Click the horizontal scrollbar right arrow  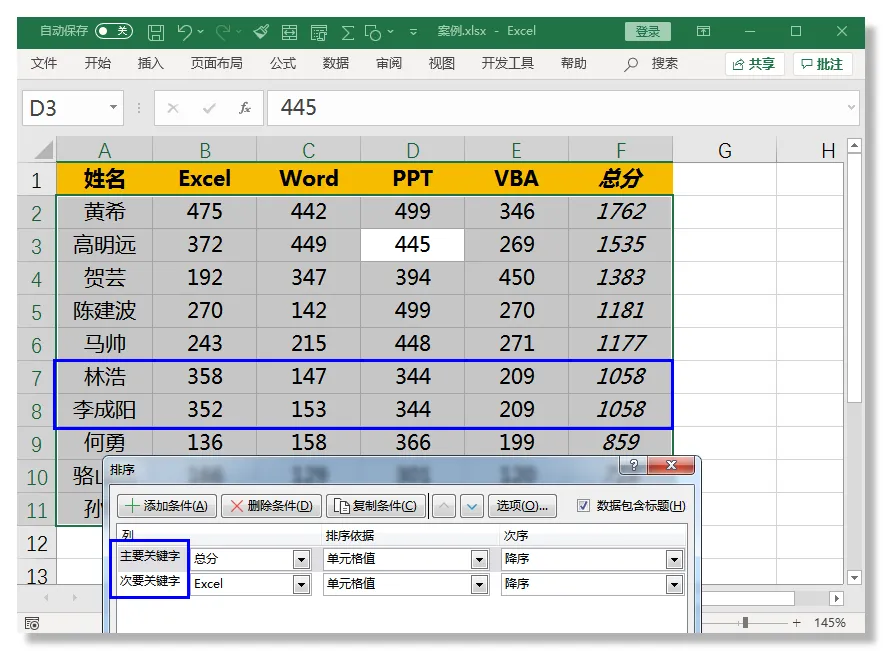836,598
